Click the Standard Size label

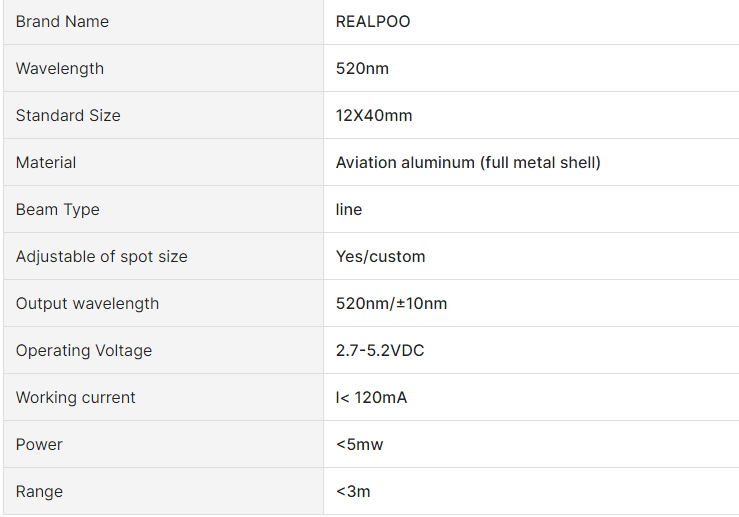tap(68, 116)
